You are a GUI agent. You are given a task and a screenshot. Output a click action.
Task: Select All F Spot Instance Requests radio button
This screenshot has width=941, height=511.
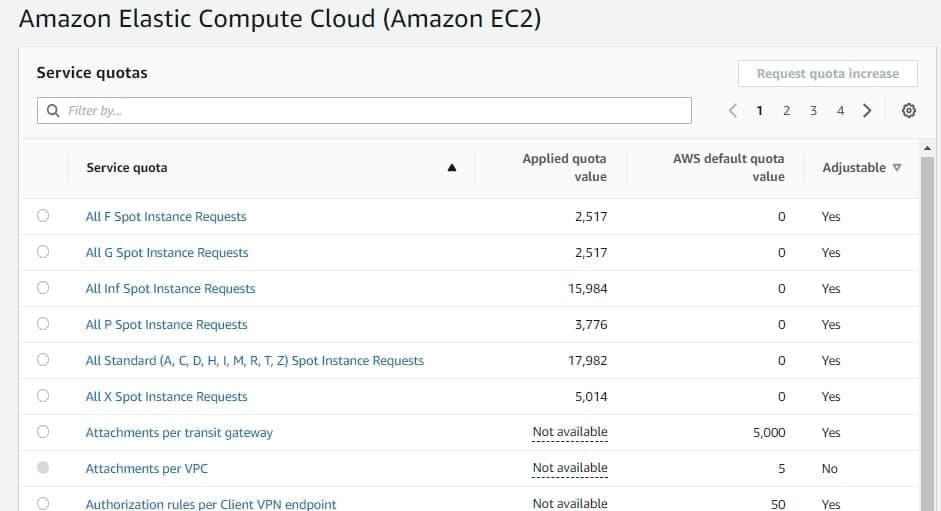[x=43, y=216]
